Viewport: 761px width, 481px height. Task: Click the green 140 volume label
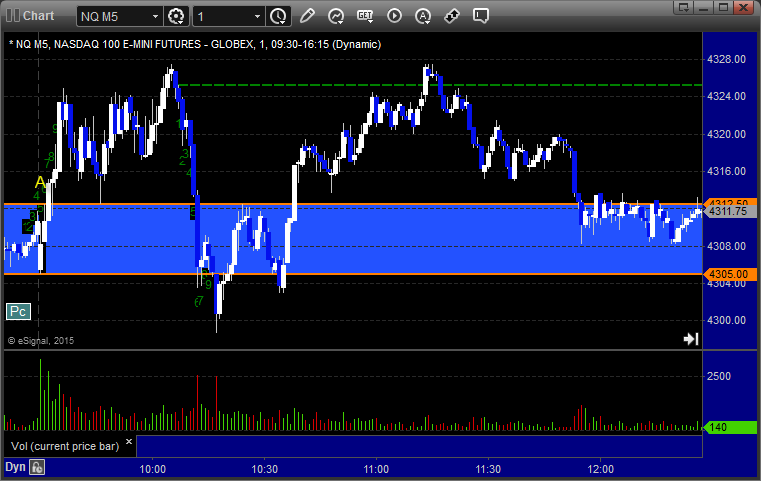pos(730,427)
